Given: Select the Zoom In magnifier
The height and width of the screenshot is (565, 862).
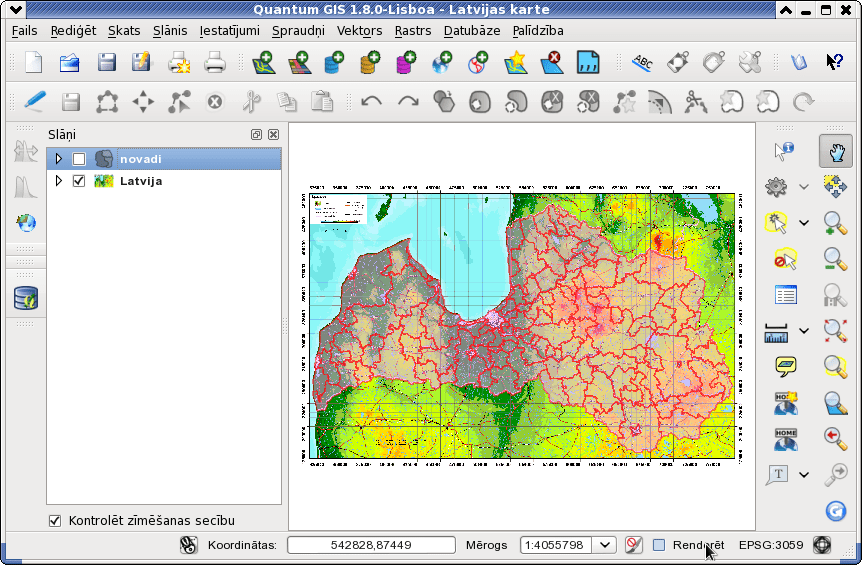Looking at the screenshot, I should [836, 224].
